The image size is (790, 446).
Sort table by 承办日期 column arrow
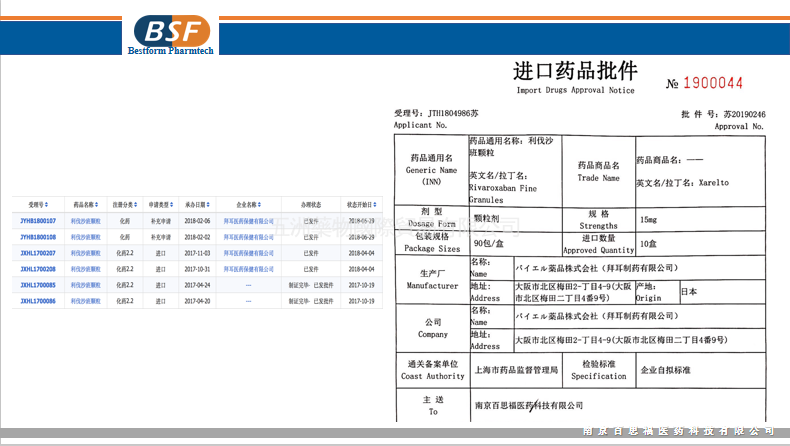[x=208, y=205]
